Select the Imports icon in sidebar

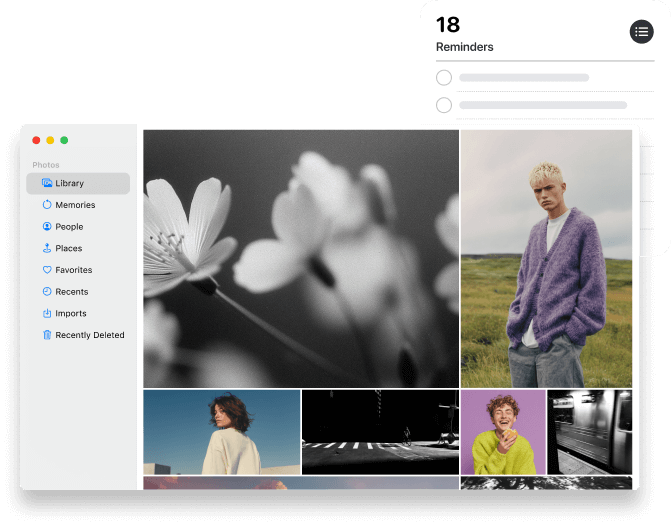(x=46, y=314)
